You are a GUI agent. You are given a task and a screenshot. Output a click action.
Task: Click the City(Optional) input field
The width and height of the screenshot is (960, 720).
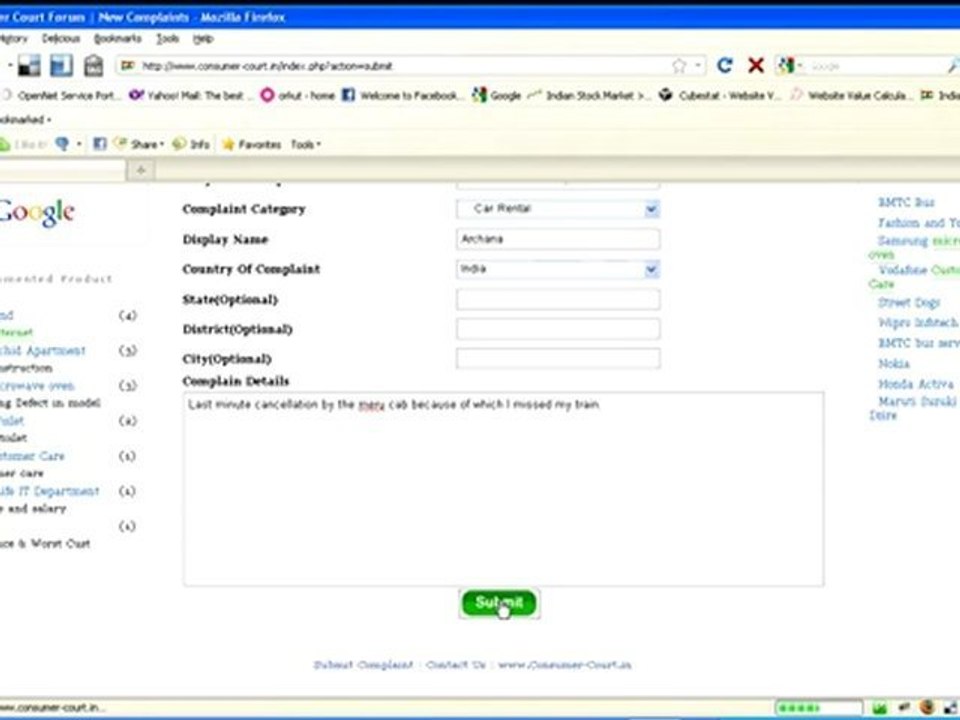click(558, 358)
